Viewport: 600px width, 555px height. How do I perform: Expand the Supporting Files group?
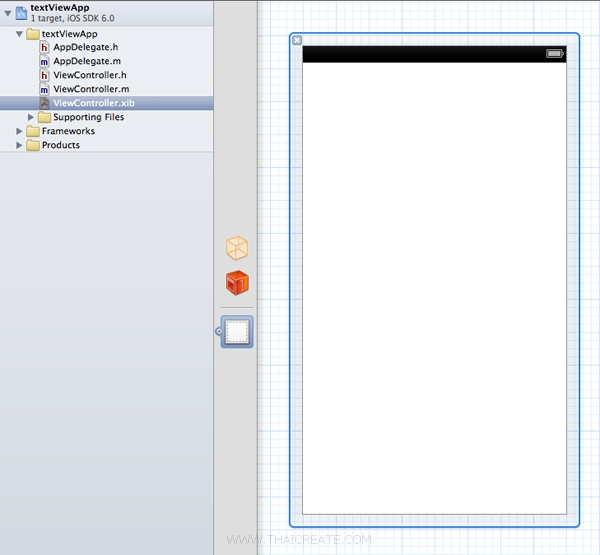[31, 117]
